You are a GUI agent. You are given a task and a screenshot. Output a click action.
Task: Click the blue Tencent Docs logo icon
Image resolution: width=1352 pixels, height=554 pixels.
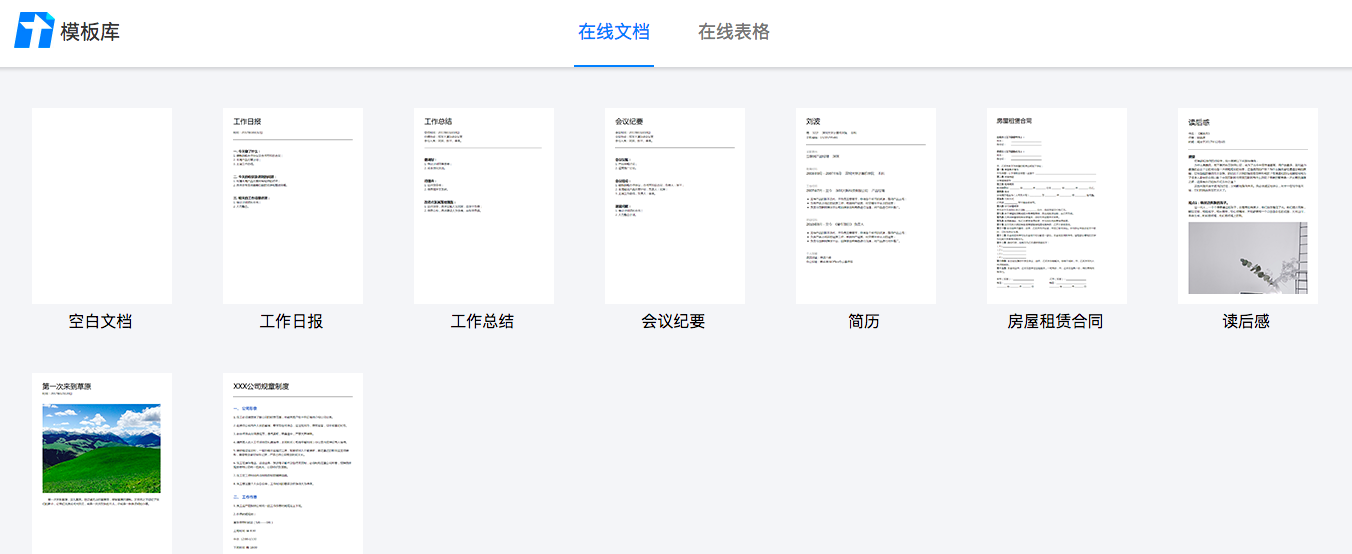point(33,31)
